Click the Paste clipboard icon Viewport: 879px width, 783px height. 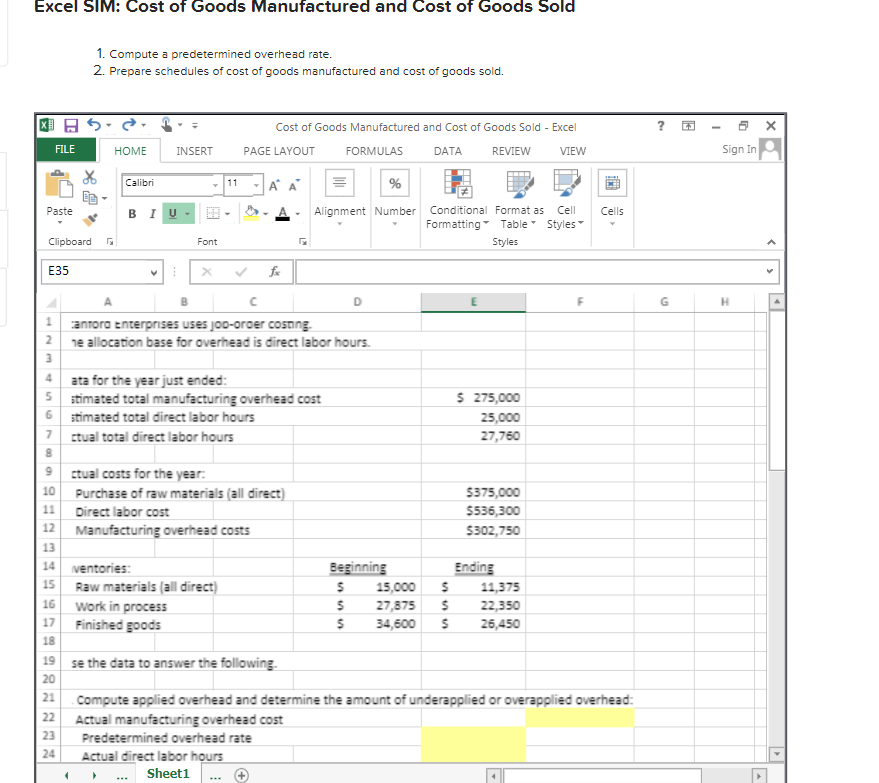pos(59,184)
